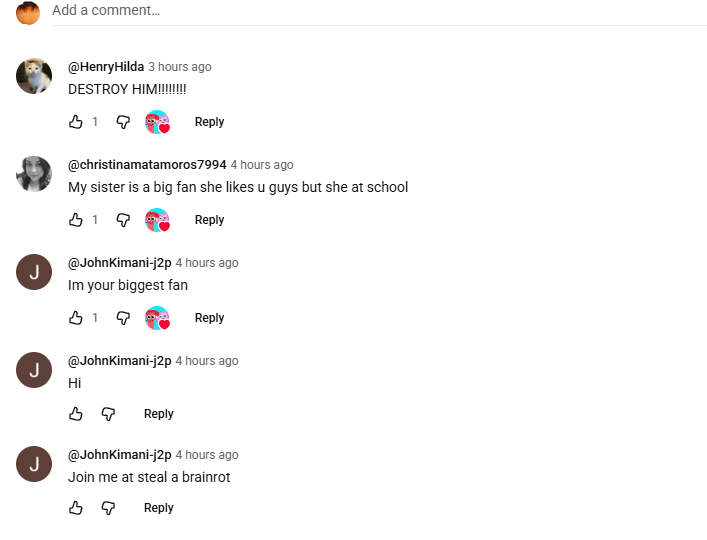
Task: Like the 'DESTROY HIM!!!!!!!!!' comment
Action: 76,122
